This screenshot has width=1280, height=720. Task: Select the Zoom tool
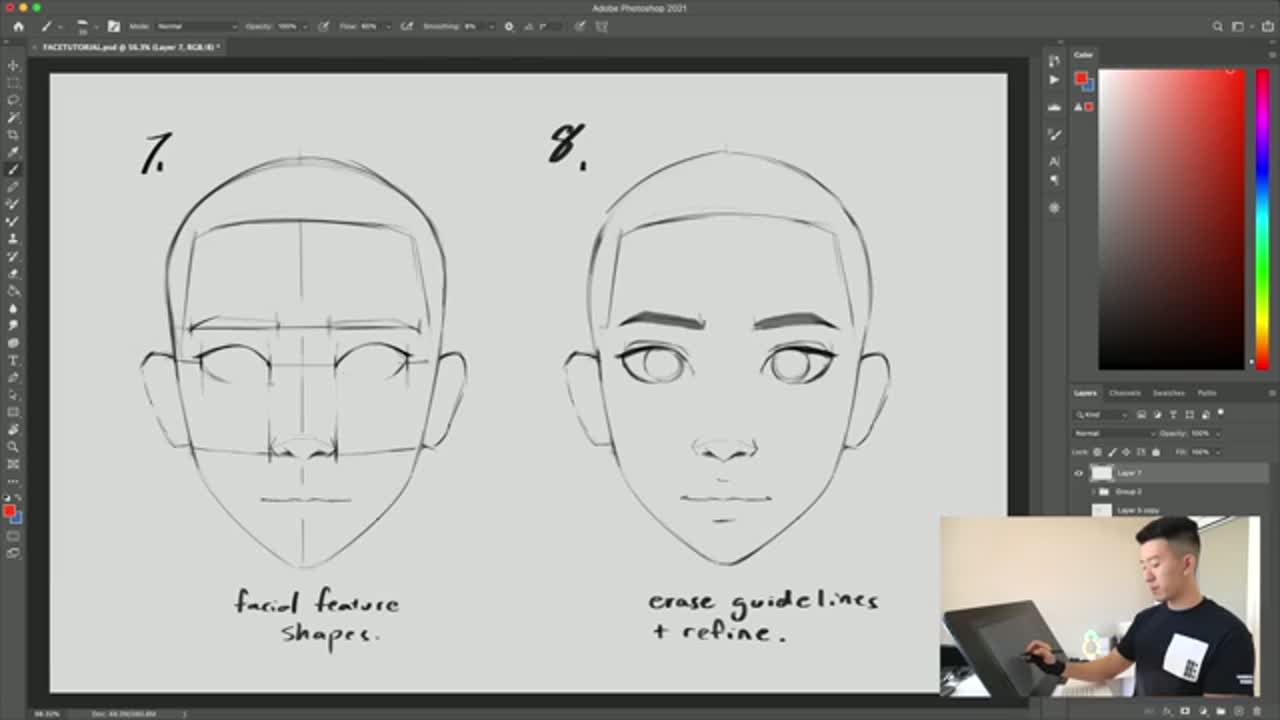(13, 447)
